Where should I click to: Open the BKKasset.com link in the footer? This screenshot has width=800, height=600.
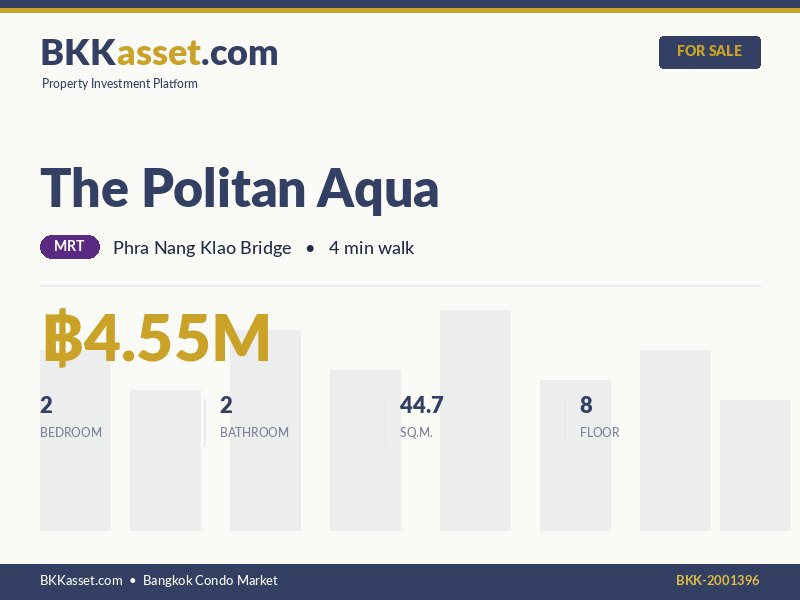click(x=81, y=580)
